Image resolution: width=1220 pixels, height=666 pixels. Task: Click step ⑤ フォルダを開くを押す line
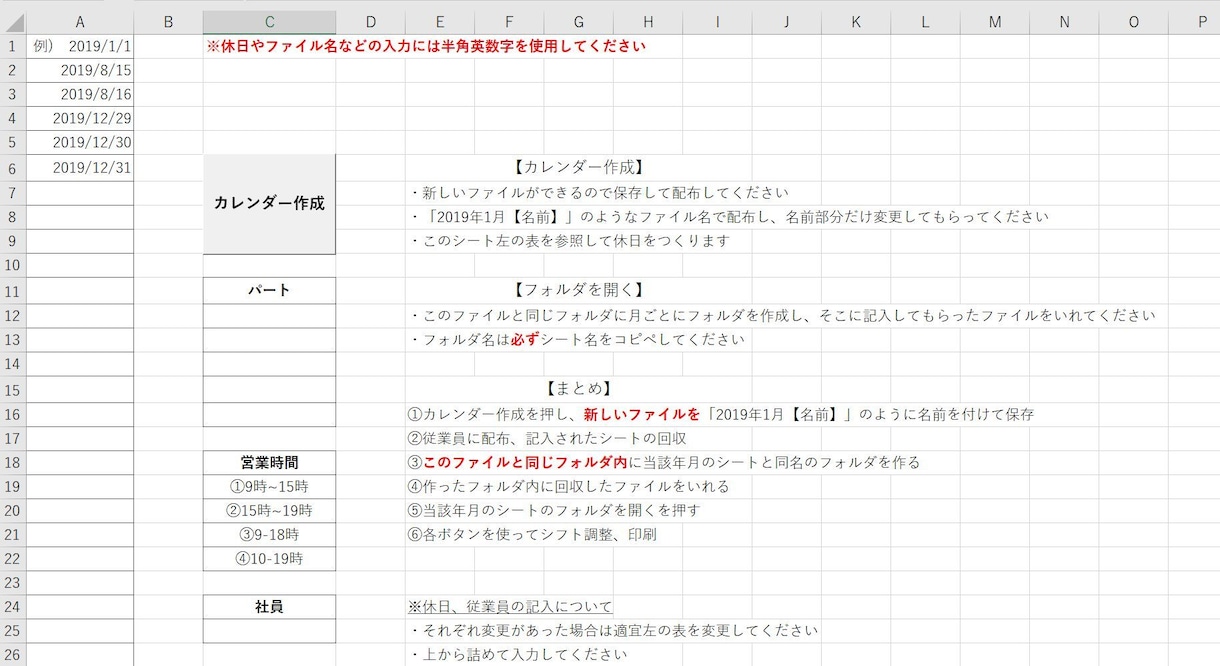point(553,510)
